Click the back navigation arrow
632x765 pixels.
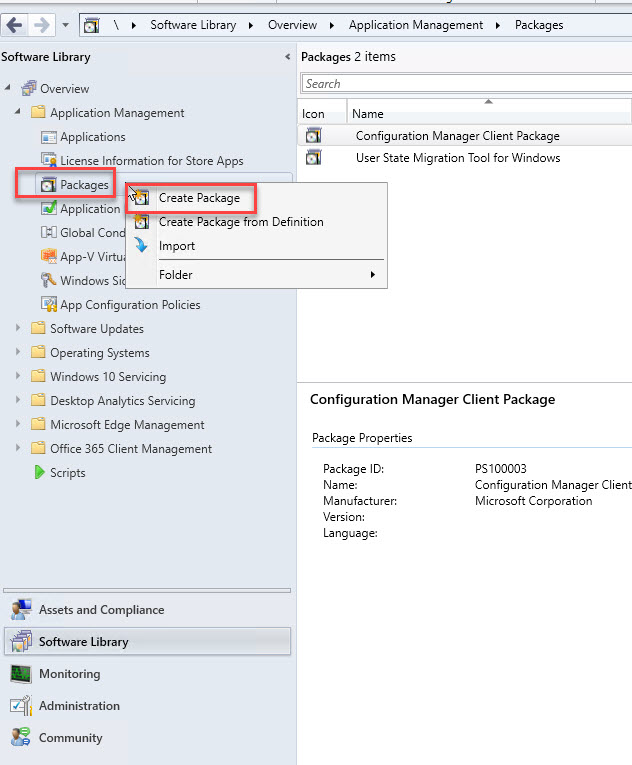(x=15, y=25)
